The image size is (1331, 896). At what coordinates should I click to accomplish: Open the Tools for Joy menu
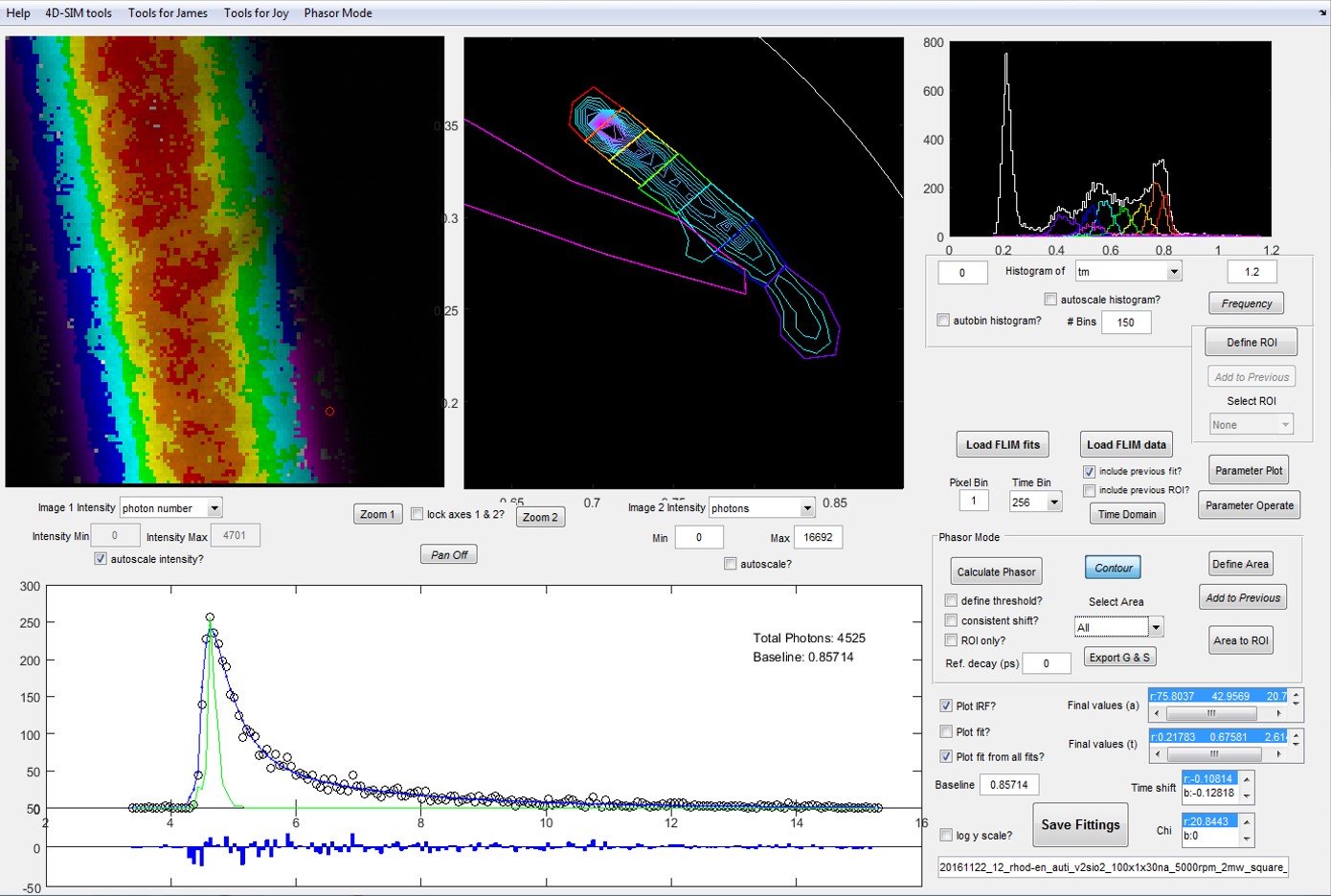coord(256,12)
